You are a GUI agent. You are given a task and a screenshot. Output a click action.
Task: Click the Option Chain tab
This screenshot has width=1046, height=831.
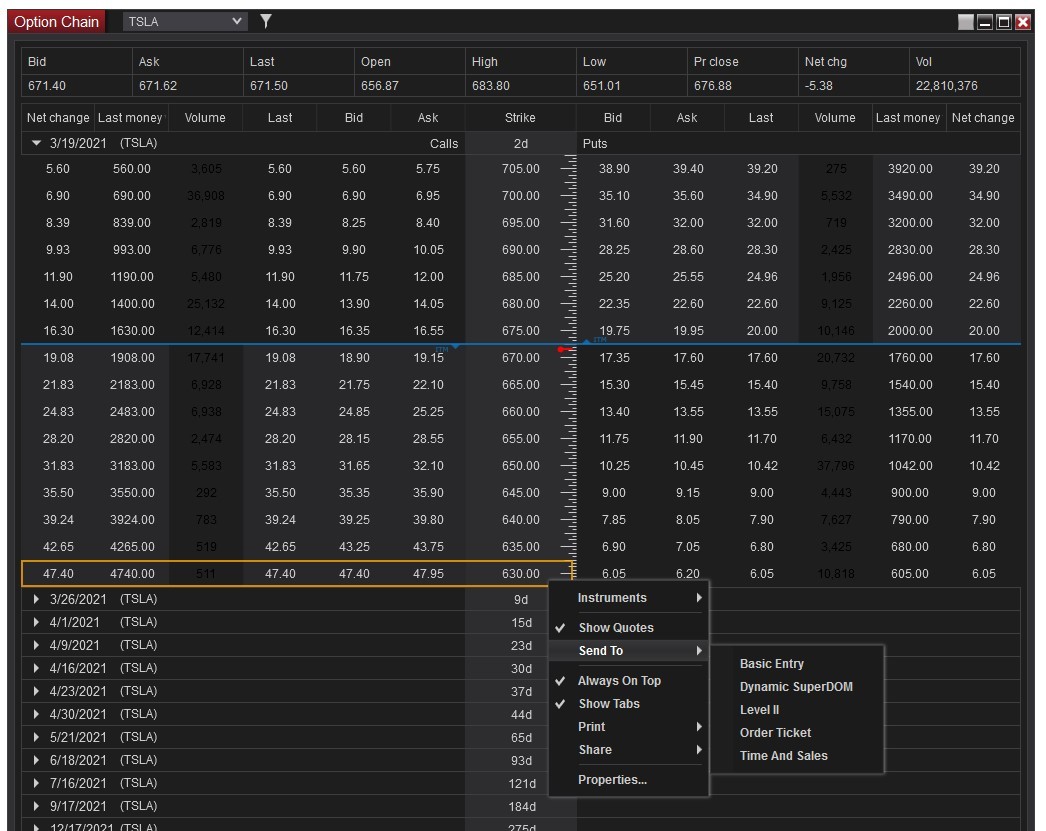[57, 22]
